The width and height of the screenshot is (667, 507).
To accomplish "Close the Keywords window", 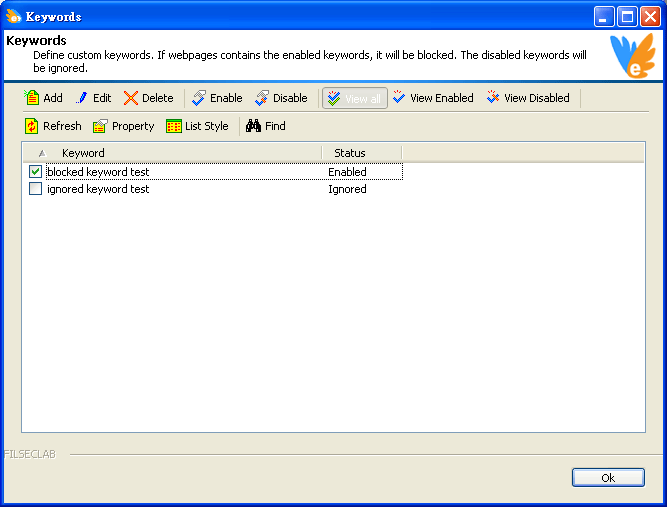I will [649, 16].
